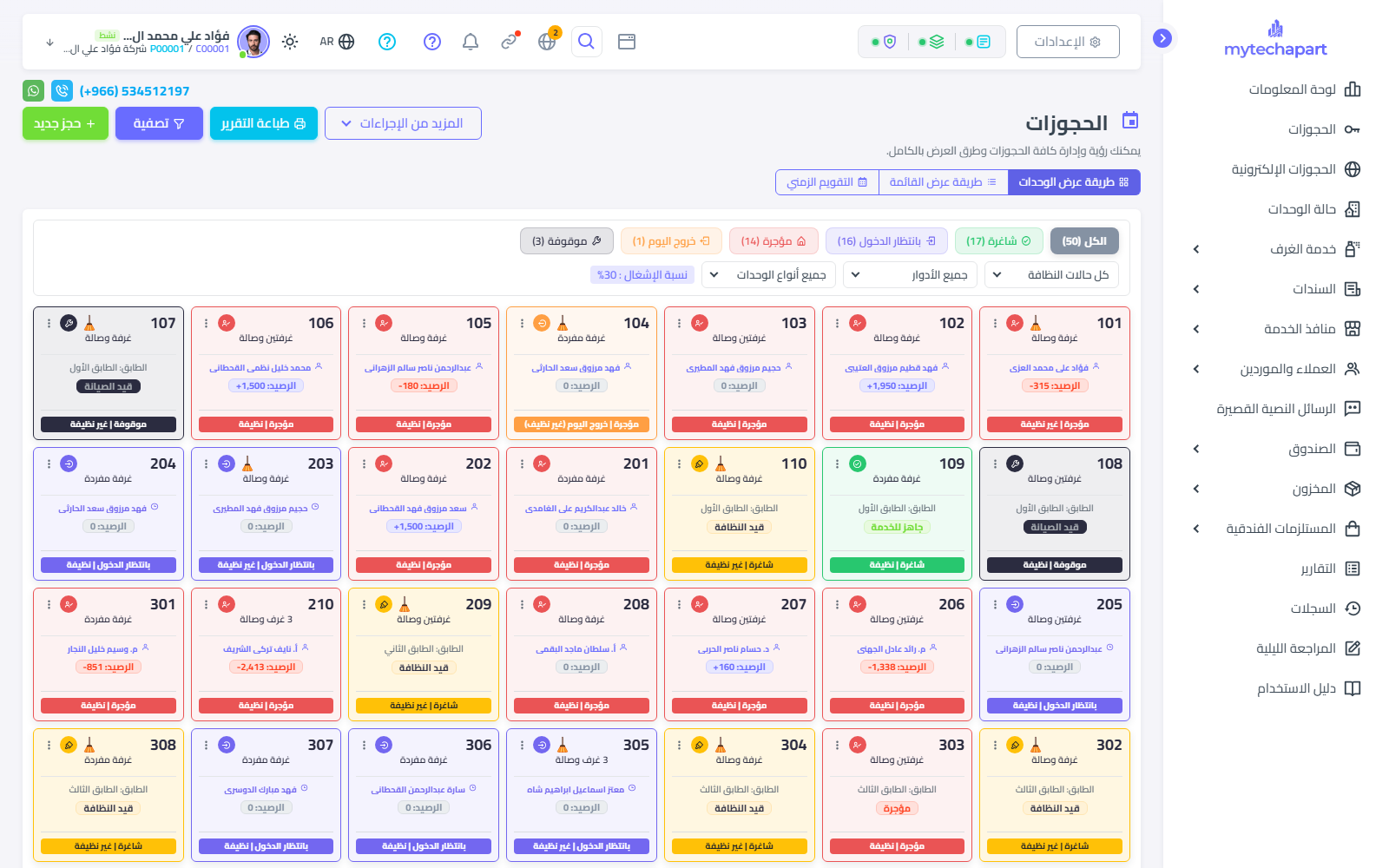Toggle the message status indicator
This screenshot has height=868, width=1389.
tap(978, 42)
